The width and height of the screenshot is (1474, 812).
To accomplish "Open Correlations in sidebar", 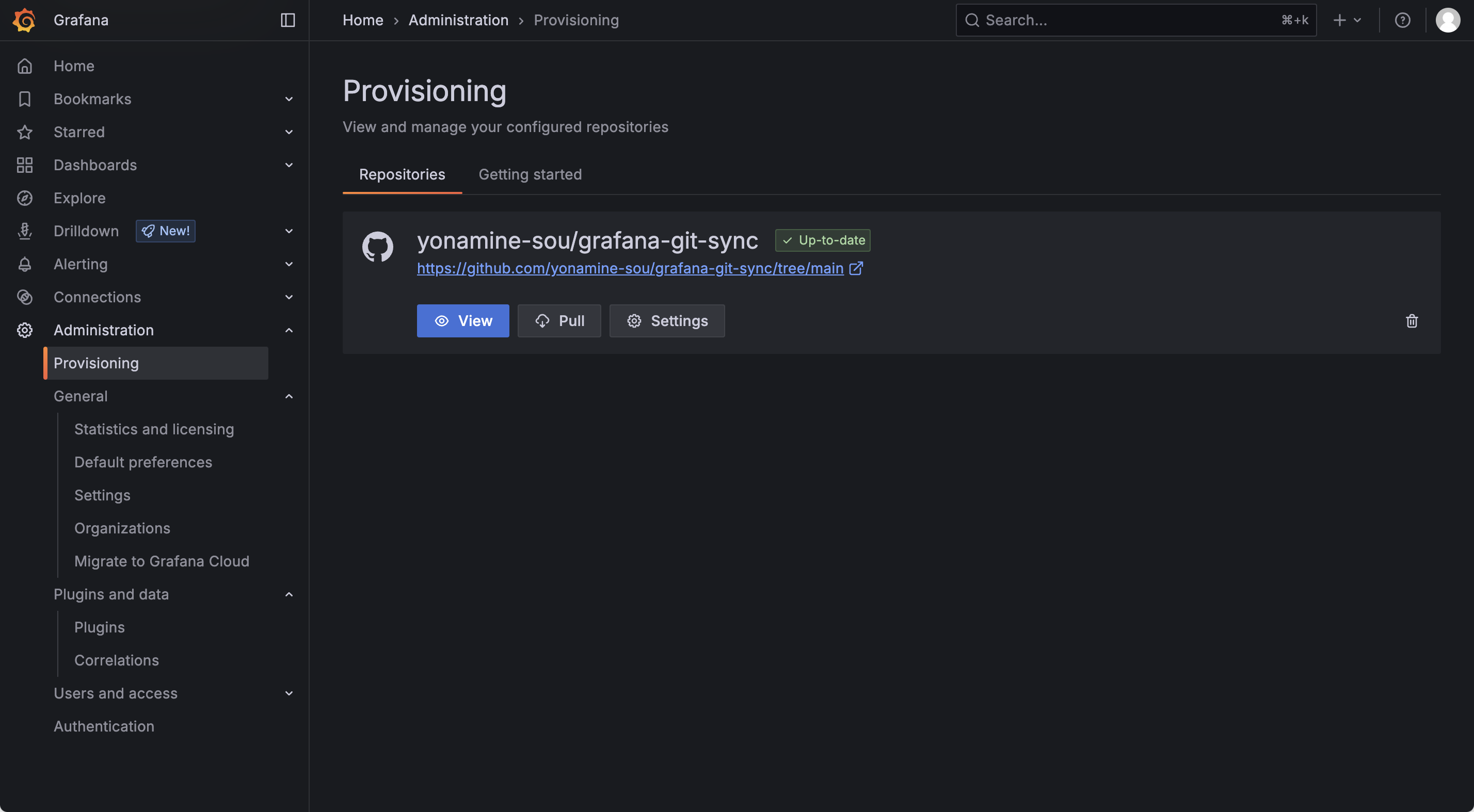I will (x=117, y=660).
